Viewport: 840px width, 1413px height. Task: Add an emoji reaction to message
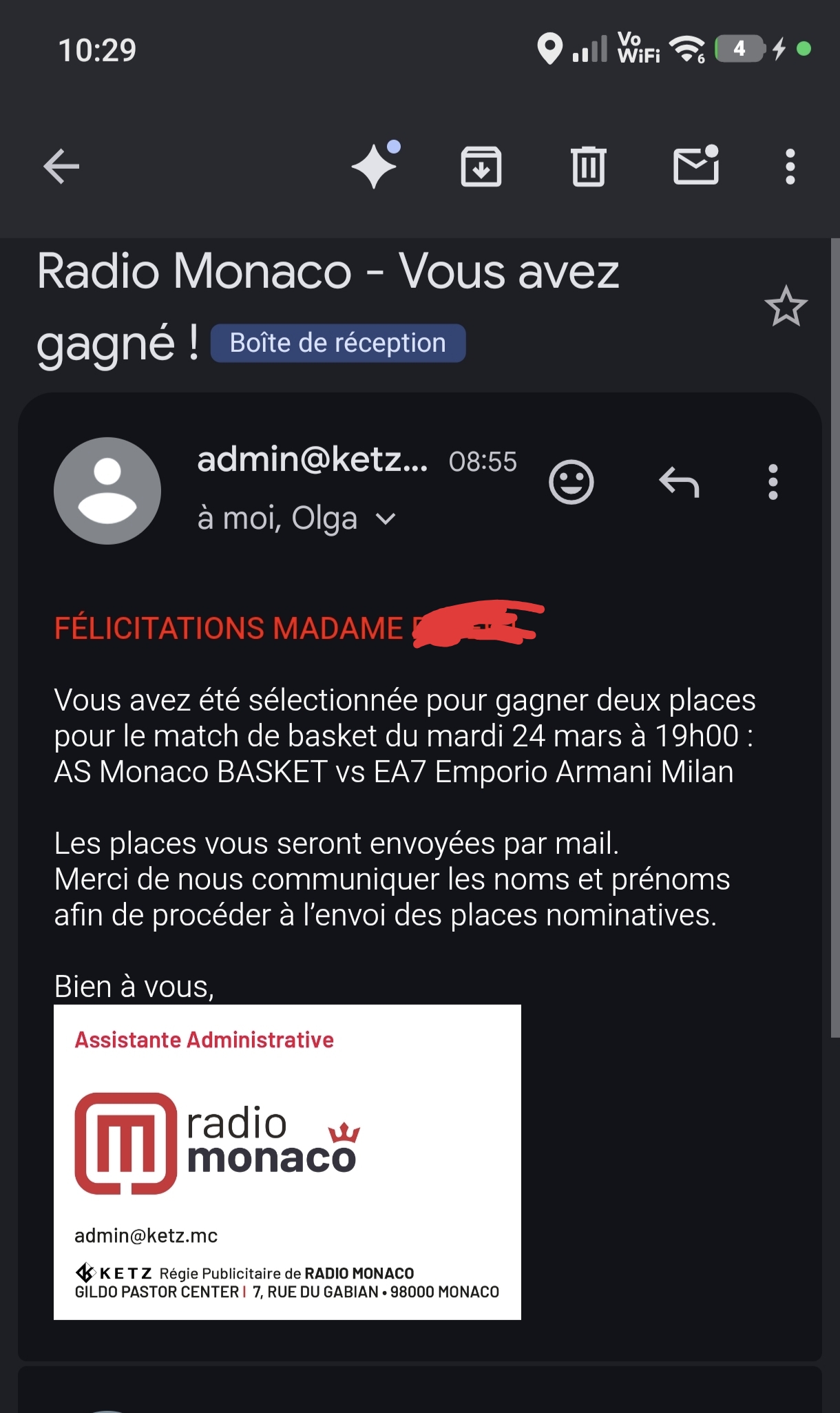coord(571,482)
